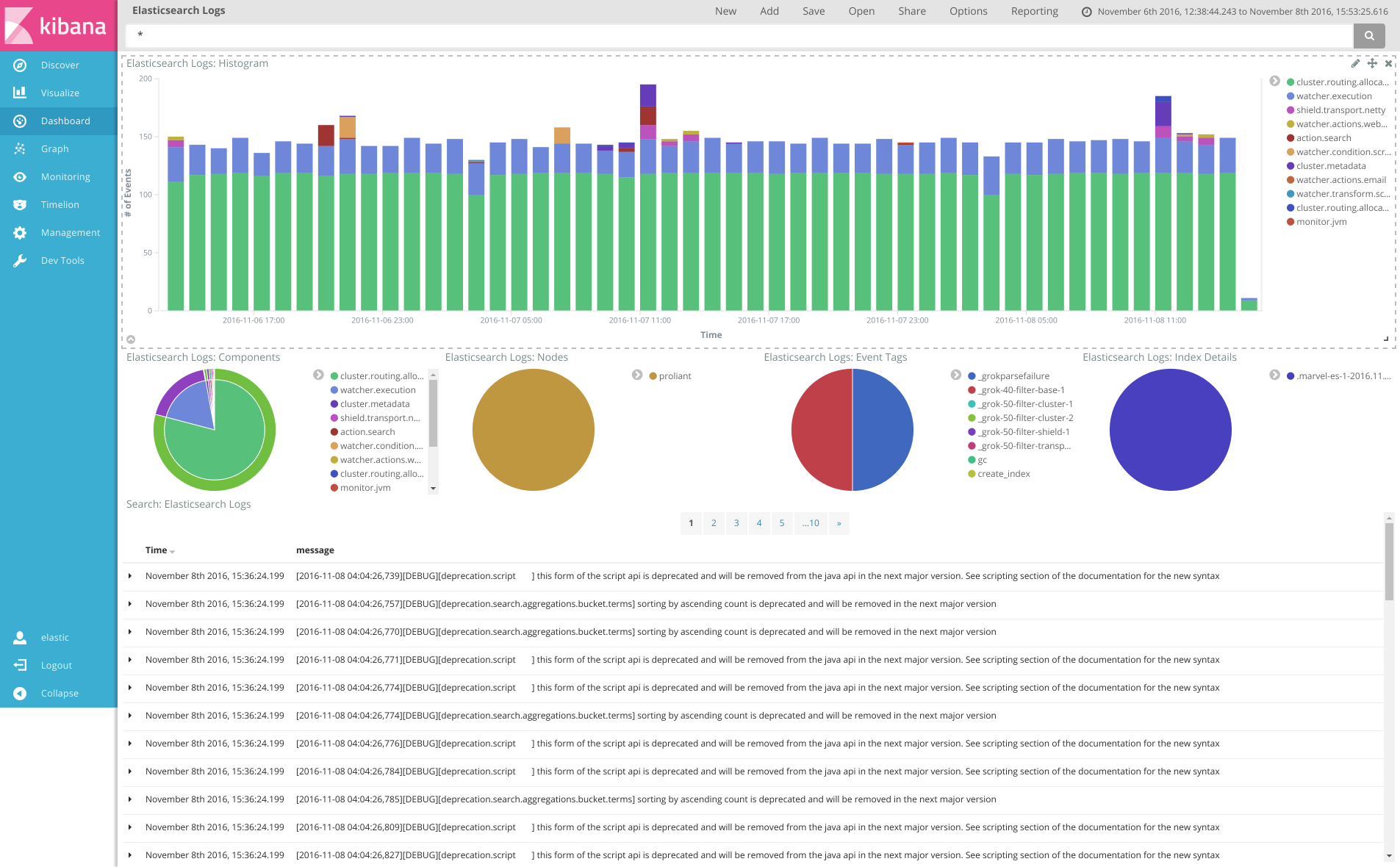Click the Nodes pie chart
Viewport: 1400px width, 867px height.
(534, 430)
